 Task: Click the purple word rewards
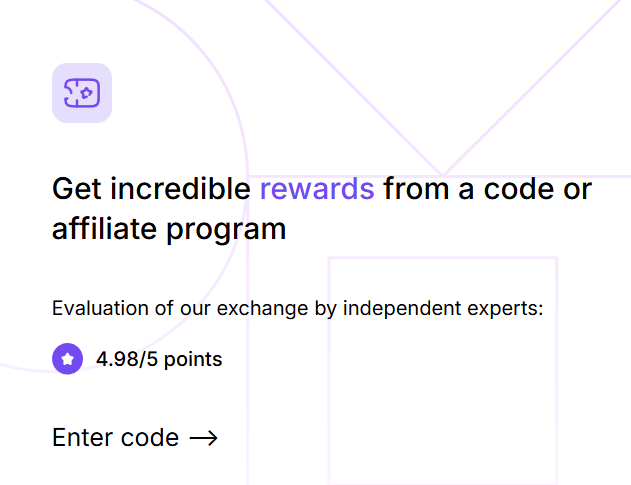[317, 188]
